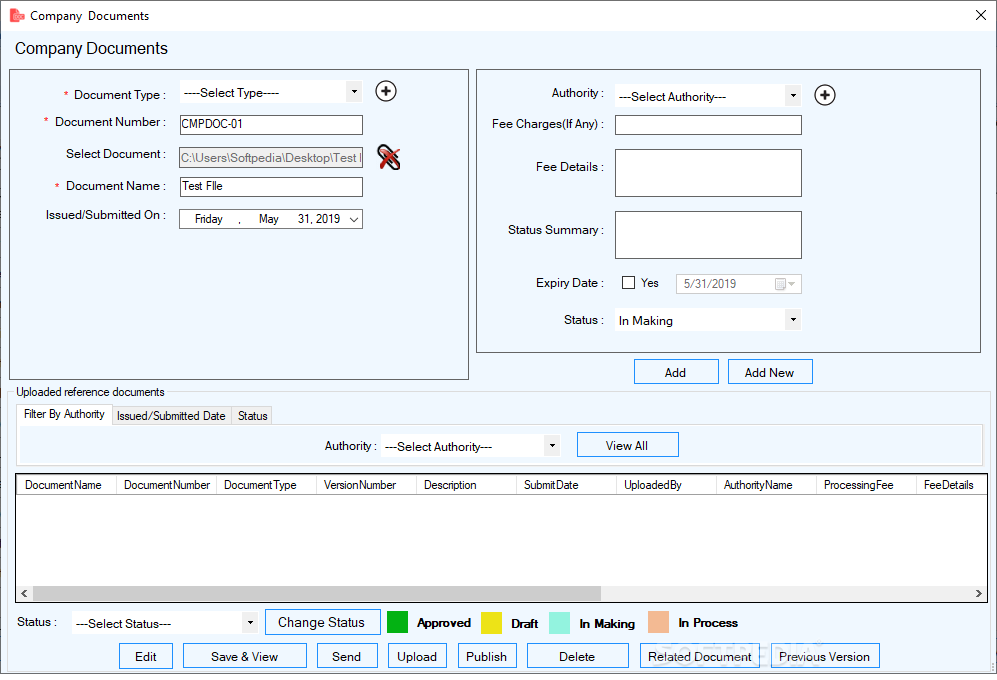Click the Send button

pyautogui.click(x=347, y=656)
